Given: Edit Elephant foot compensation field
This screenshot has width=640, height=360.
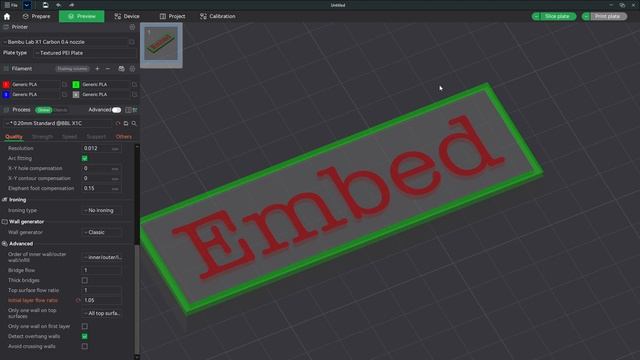Looking at the screenshot, I should coord(101,189).
